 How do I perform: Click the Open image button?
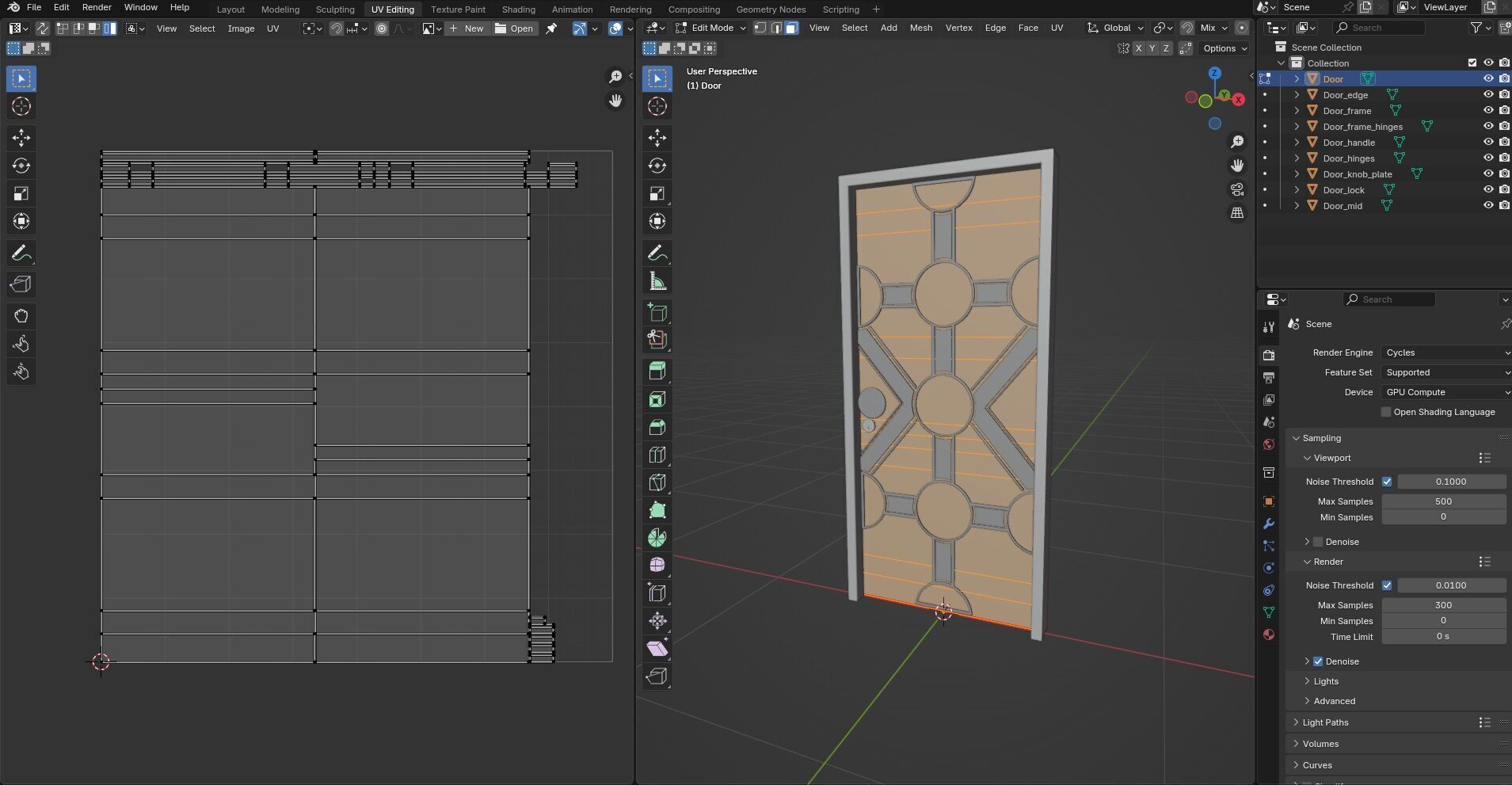click(x=514, y=29)
